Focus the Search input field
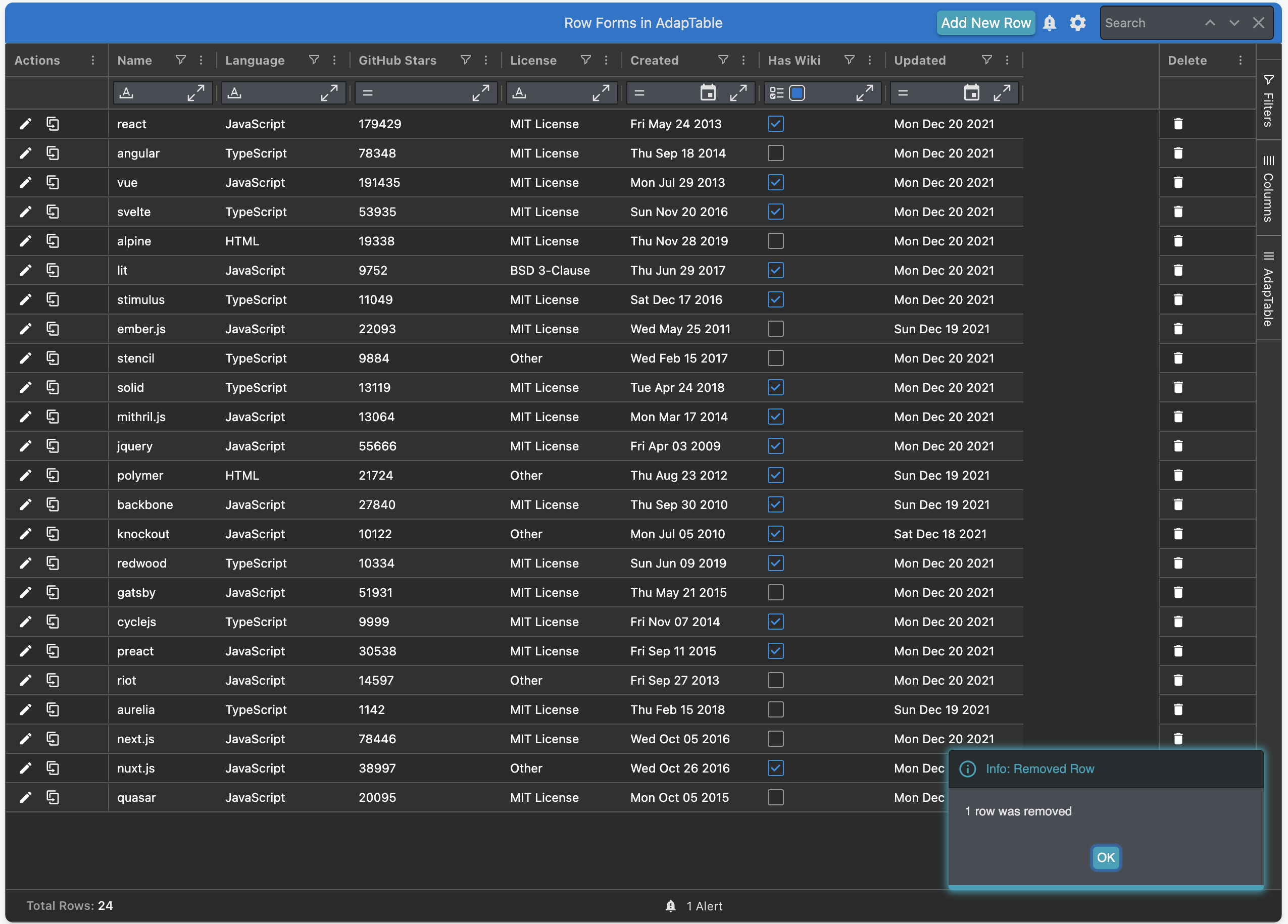This screenshot has width=1288, height=924. click(1150, 23)
